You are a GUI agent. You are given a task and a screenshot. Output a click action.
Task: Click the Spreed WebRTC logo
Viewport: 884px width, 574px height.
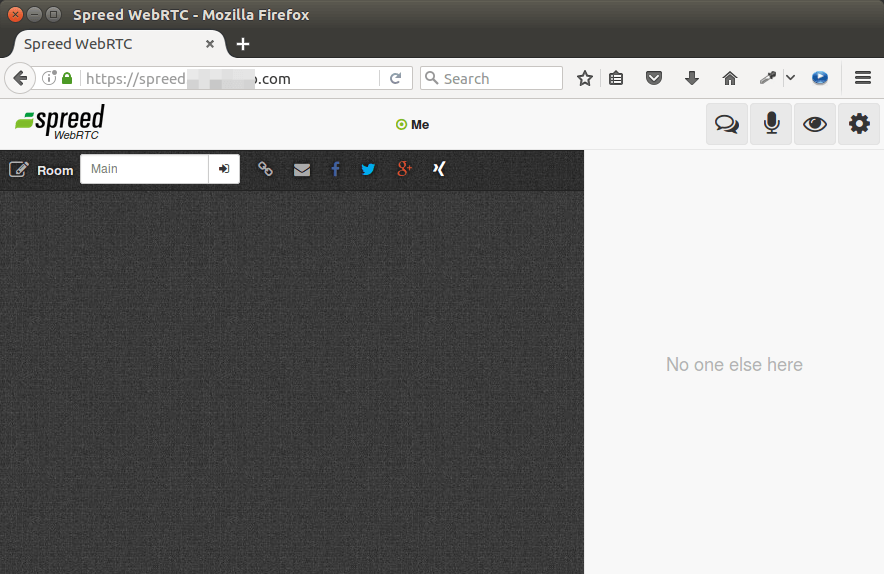point(59,123)
